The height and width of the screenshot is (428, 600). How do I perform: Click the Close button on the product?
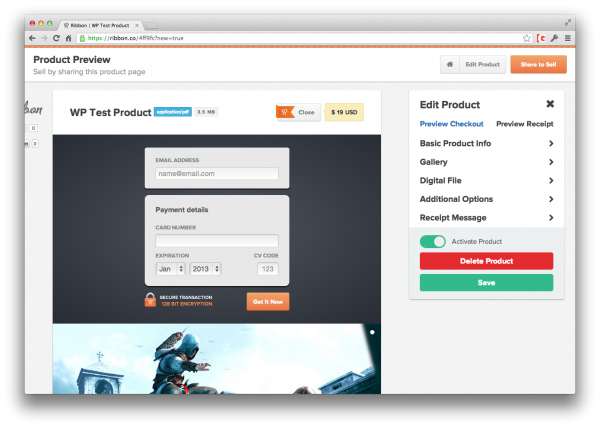306,112
